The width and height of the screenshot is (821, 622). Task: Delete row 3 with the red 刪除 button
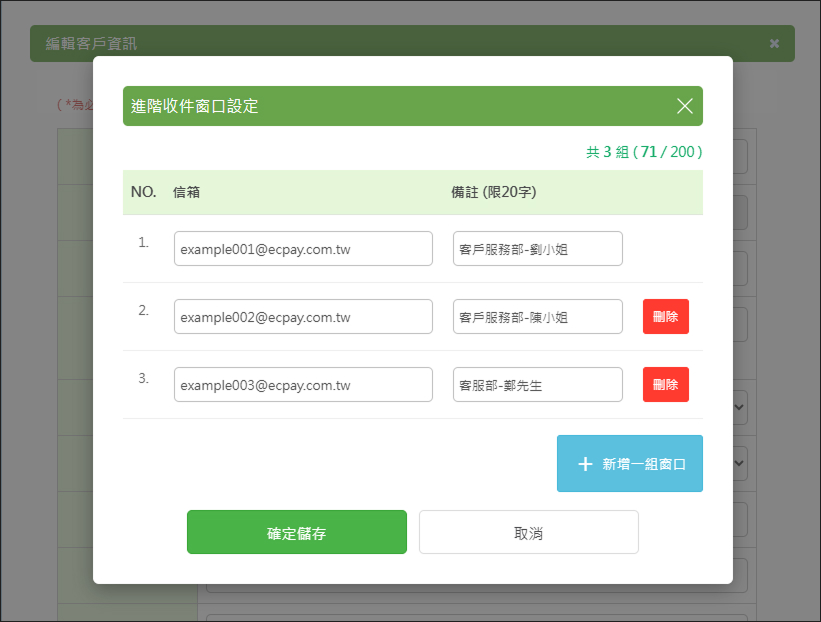[x=665, y=384]
